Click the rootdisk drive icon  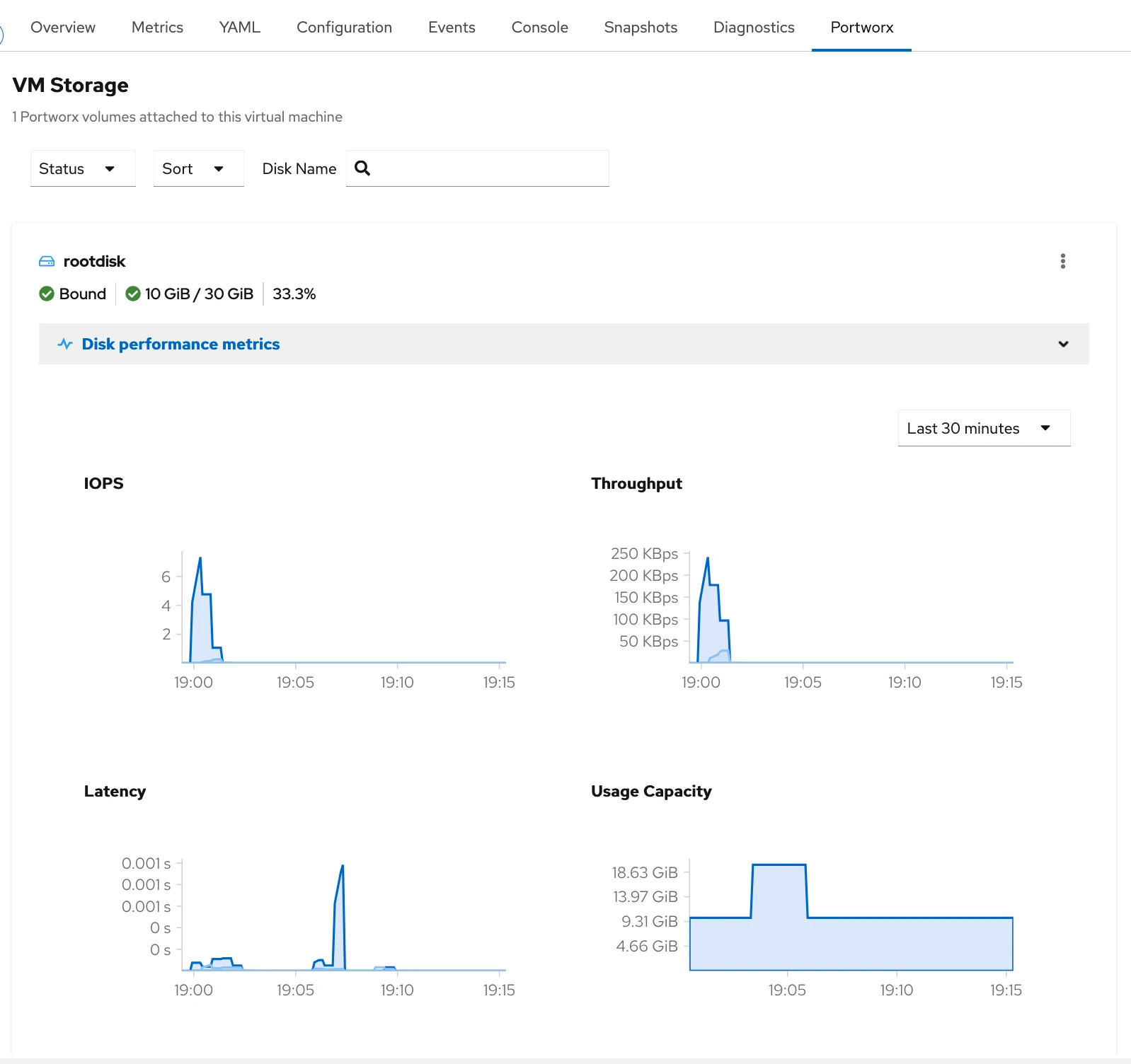[x=47, y=262]
